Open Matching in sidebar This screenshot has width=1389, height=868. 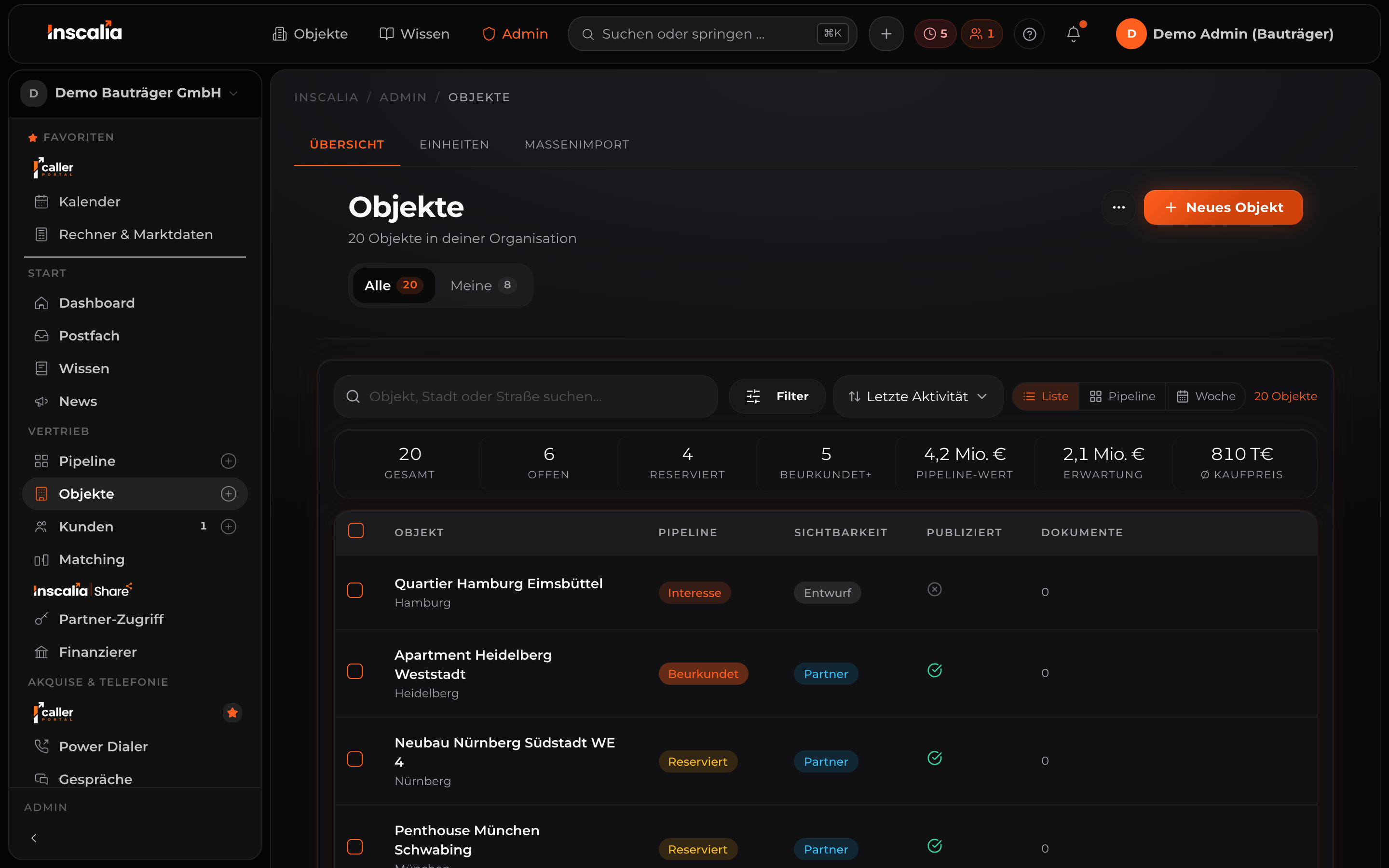point(135,559)
